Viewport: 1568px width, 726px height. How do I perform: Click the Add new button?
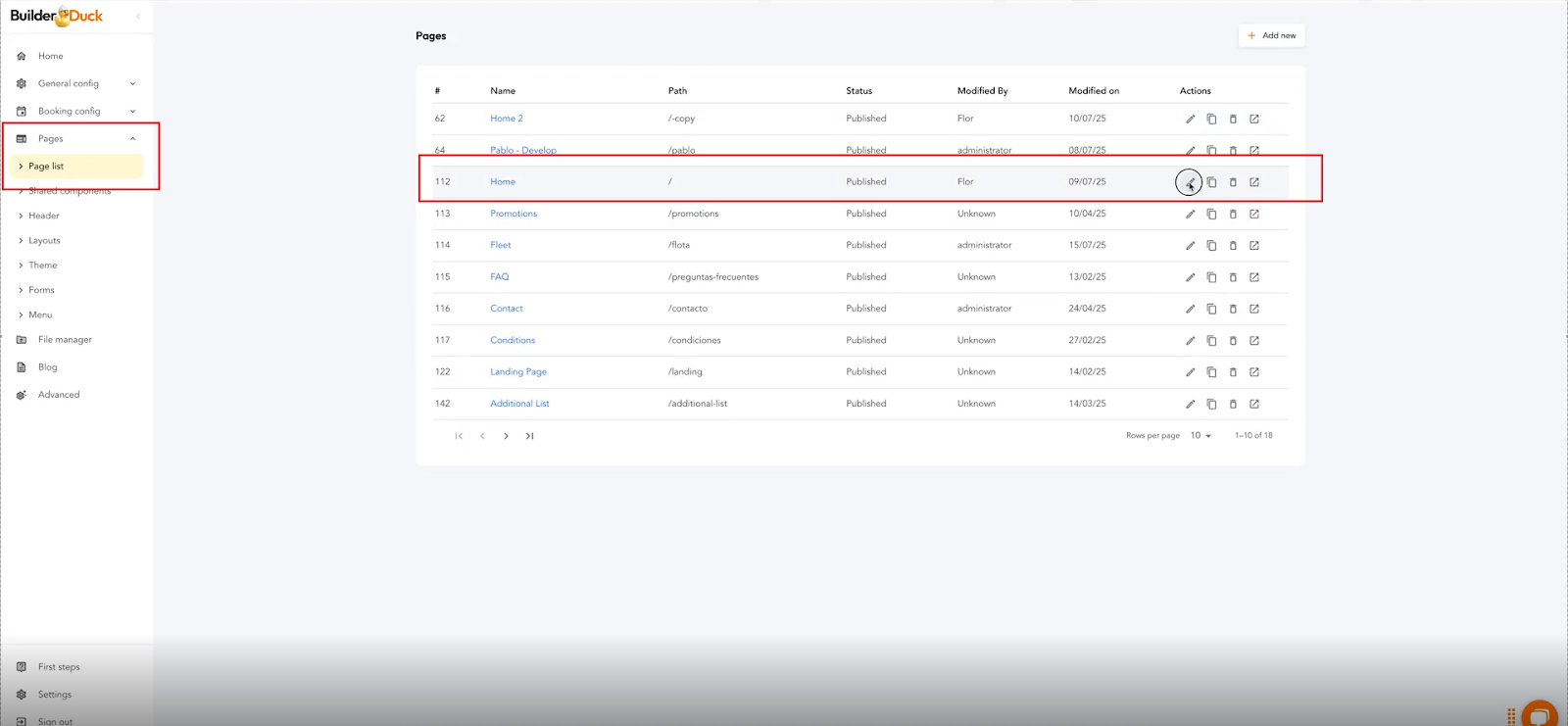(x=1271, y=35)
